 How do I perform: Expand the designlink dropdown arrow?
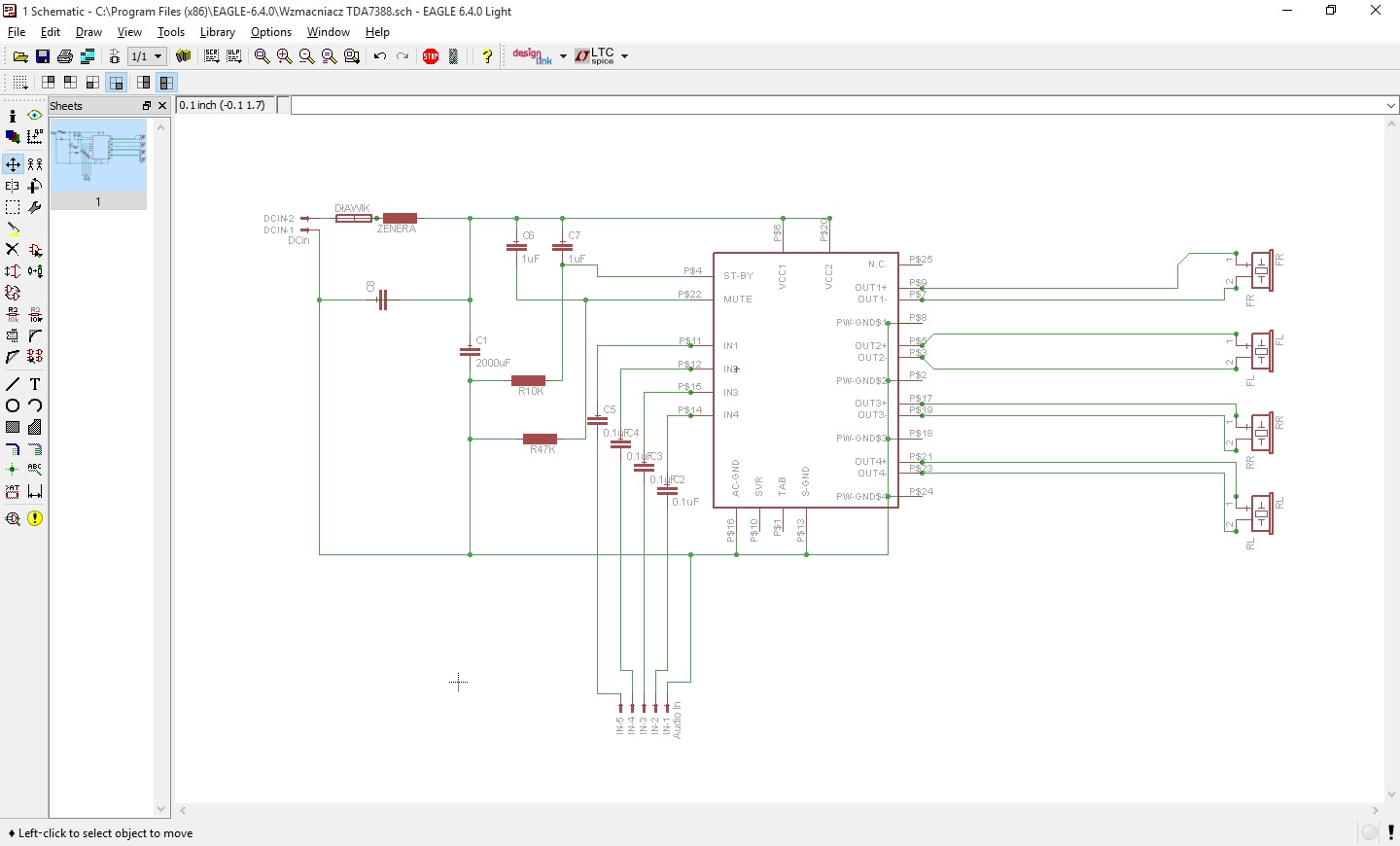point(563,56)
